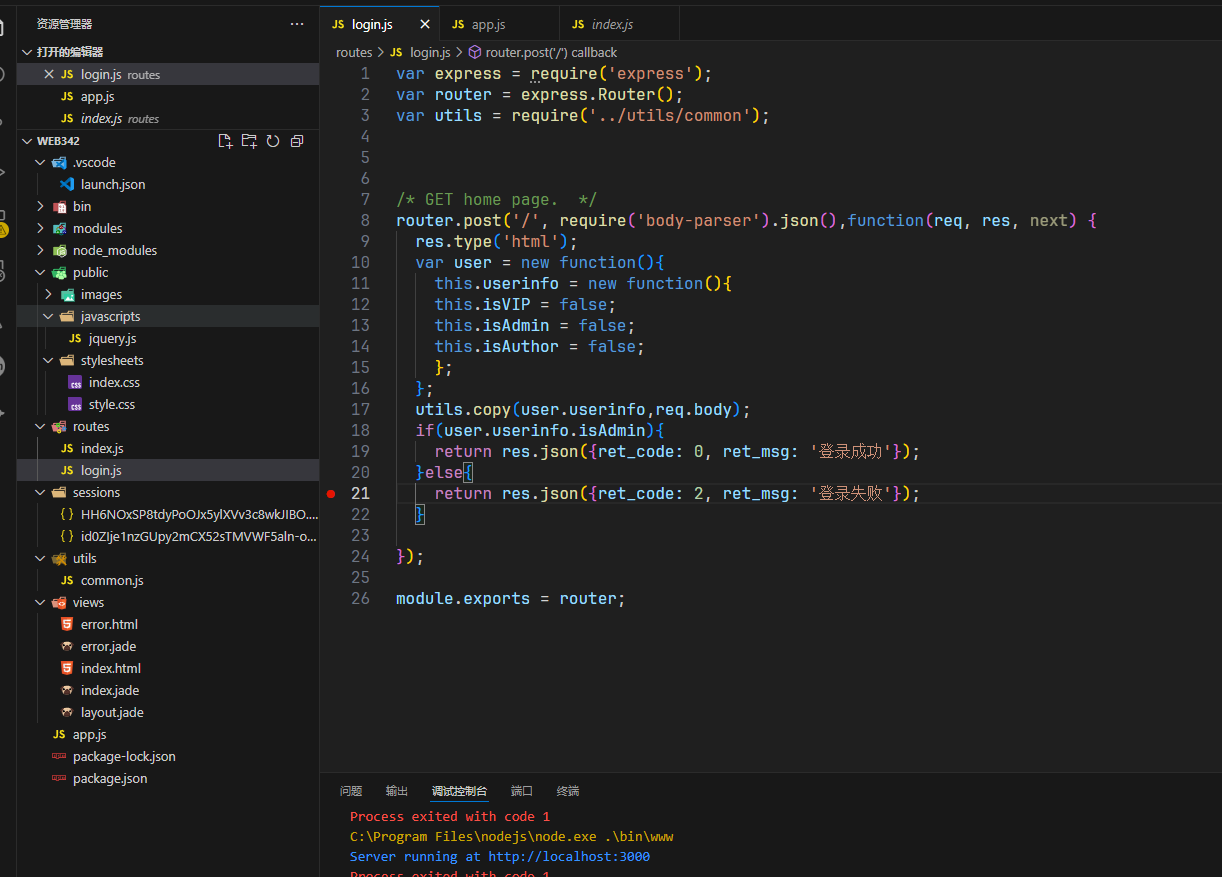
Task: Expand the bin folder
Action: point(81,207)
